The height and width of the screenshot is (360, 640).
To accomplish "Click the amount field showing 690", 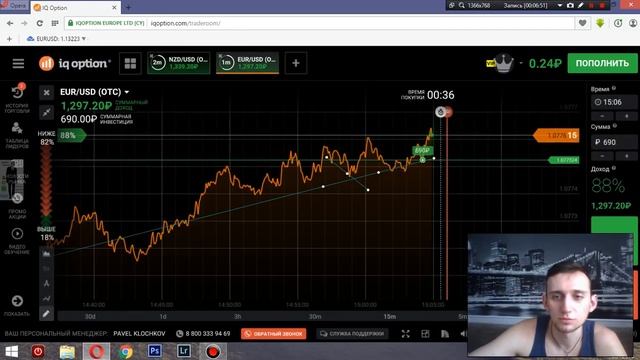I will tap(614, 142).
